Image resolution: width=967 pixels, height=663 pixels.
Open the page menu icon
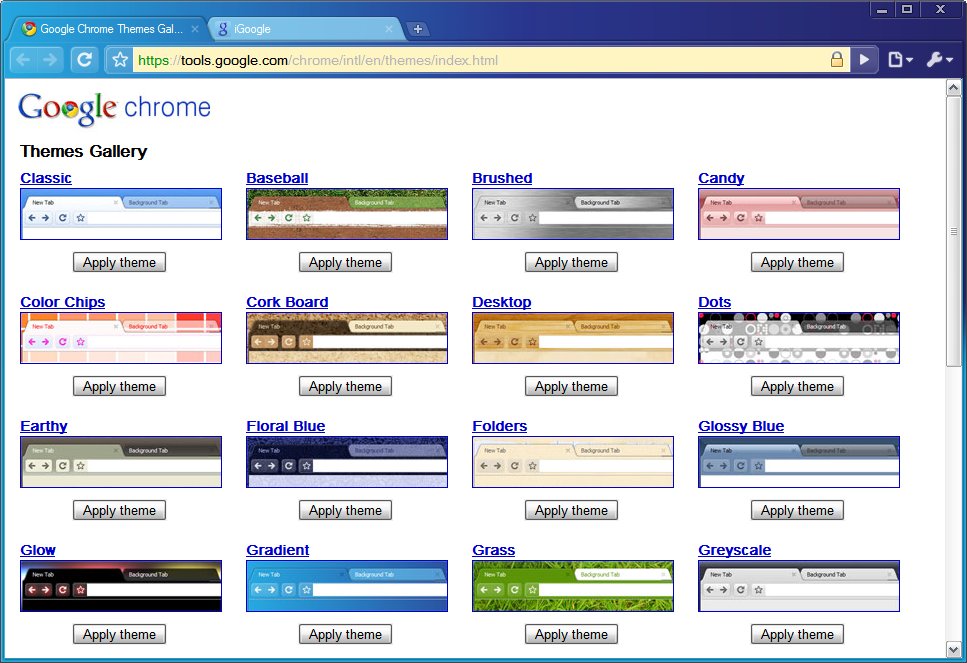pos(900,60)
